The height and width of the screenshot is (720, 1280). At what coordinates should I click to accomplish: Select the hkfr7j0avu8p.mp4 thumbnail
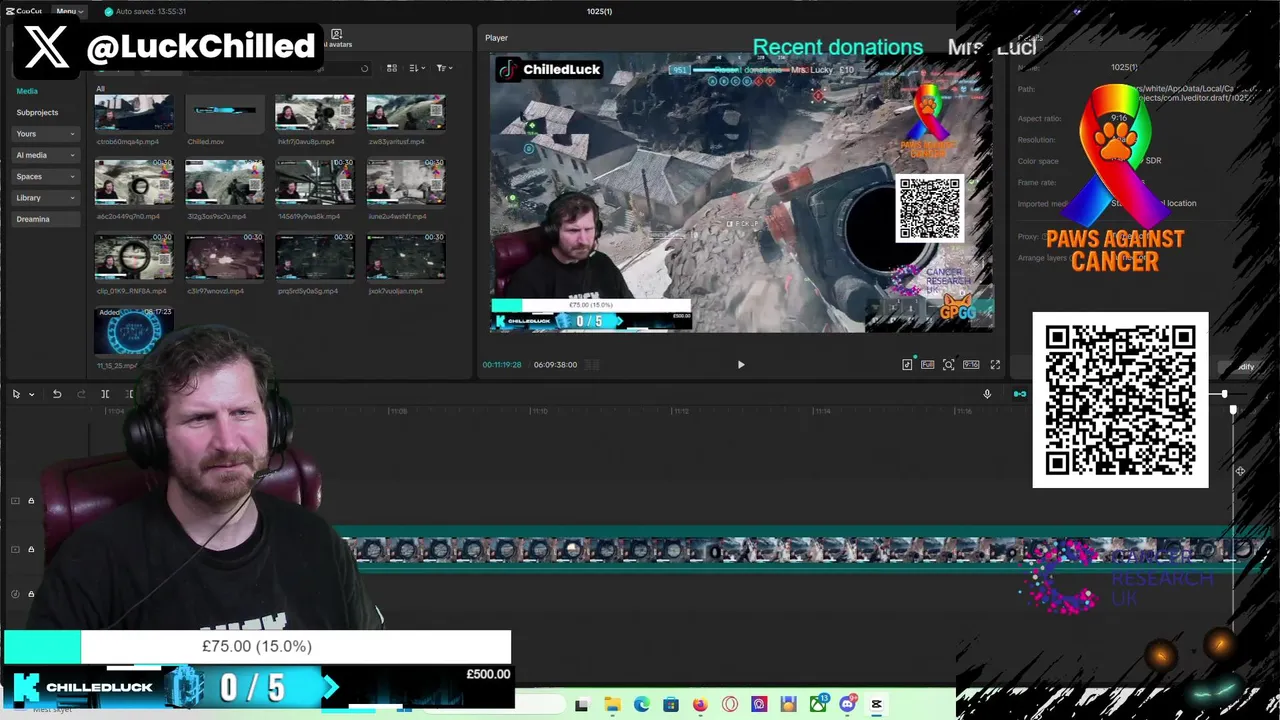[x=315, y=113]
